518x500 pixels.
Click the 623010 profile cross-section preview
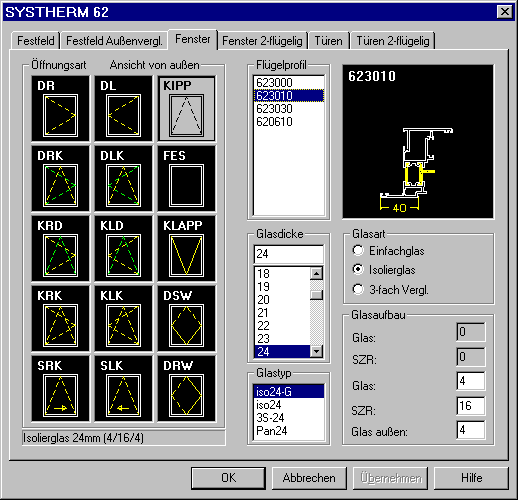418,142
